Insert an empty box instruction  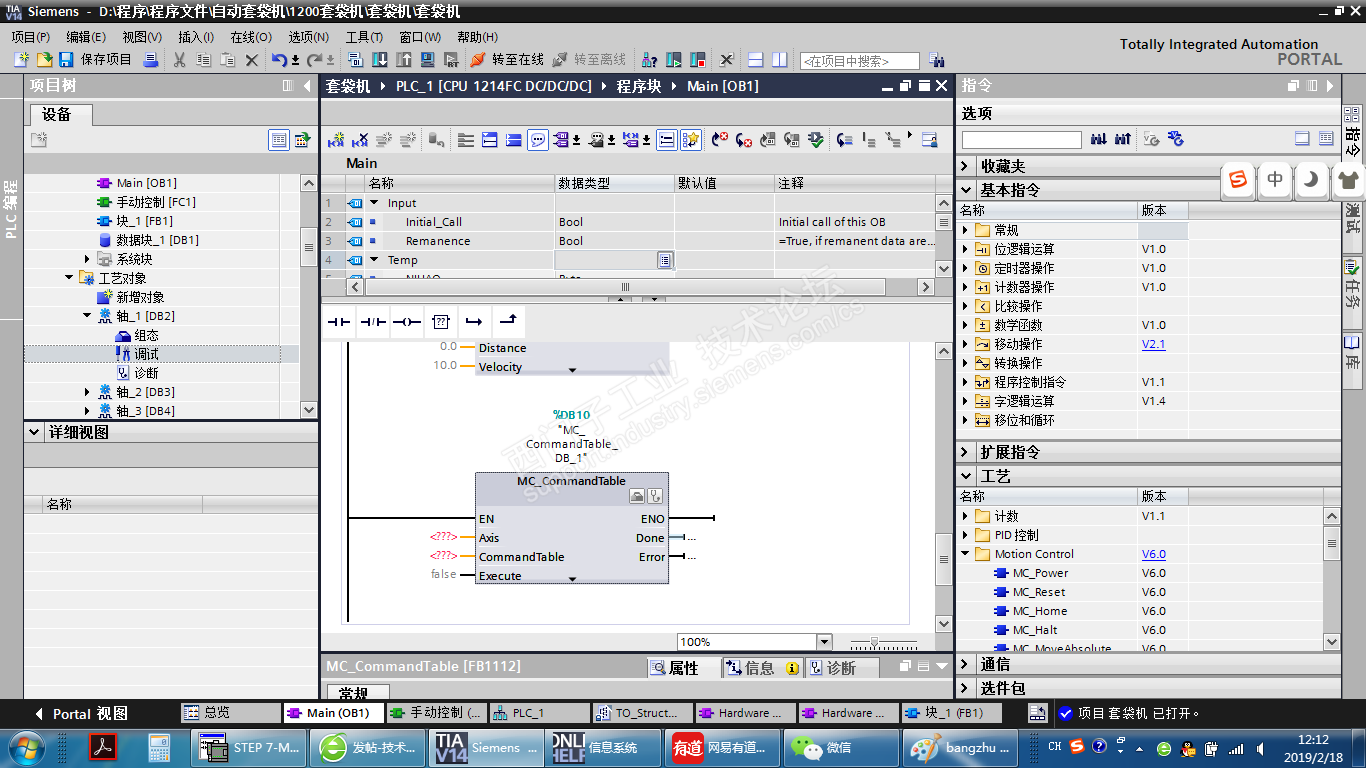tap(440, 322)
